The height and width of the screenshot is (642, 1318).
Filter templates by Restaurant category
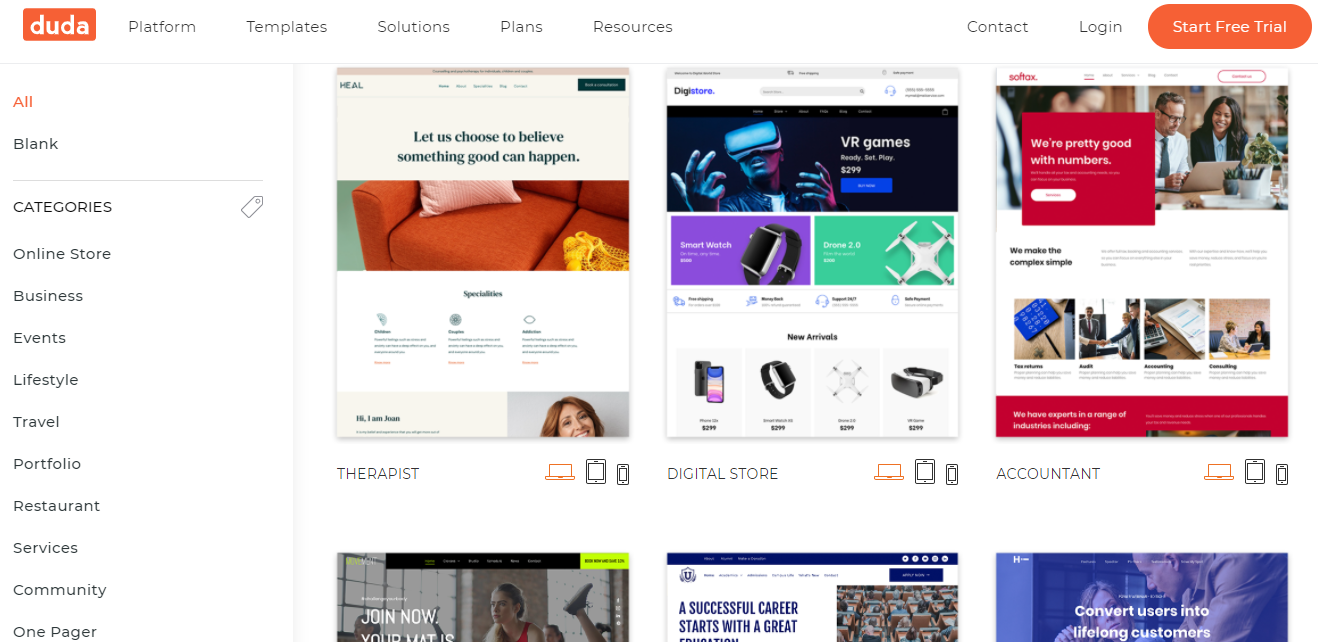point(57,506)
